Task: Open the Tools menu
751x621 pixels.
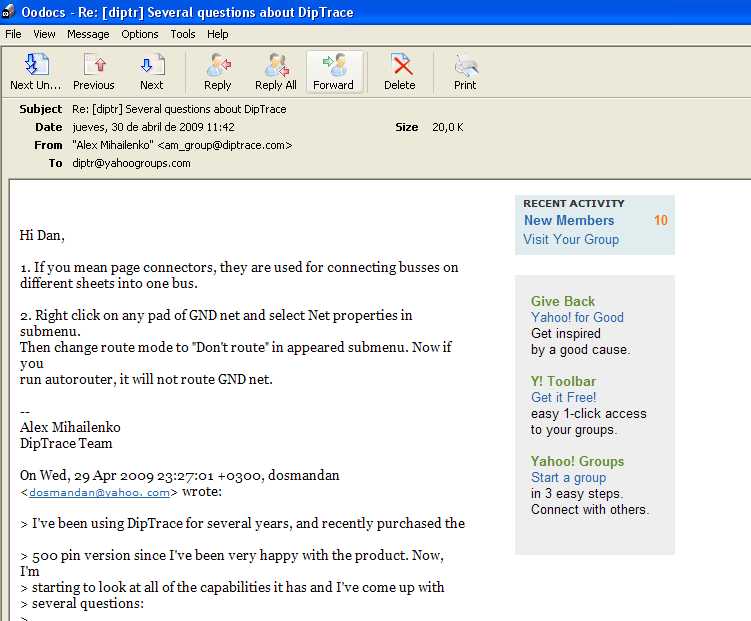Action: click(183, 34)
